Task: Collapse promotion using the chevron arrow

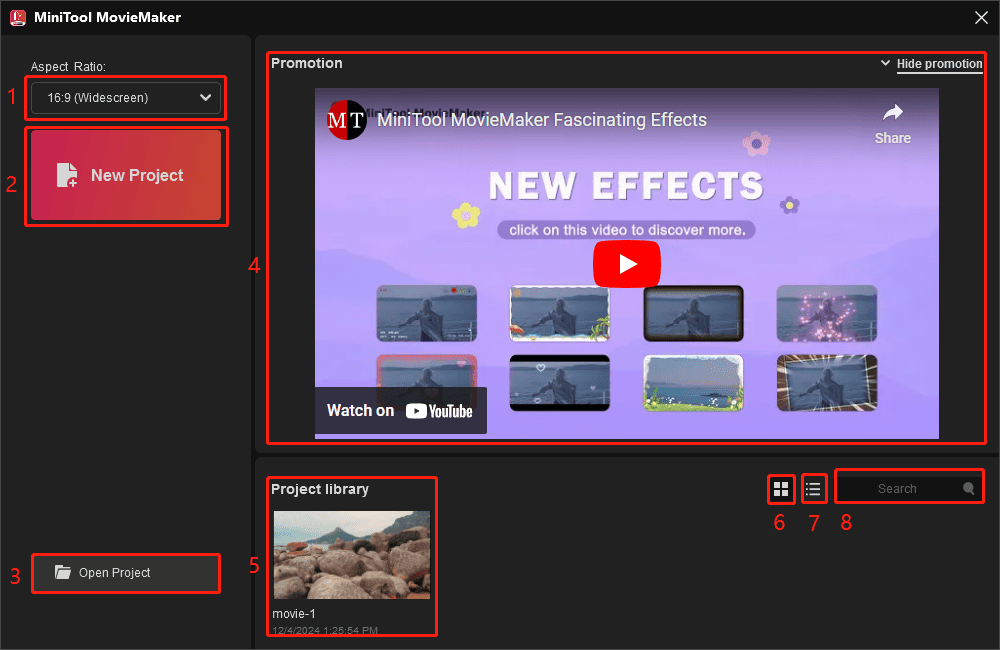Action: click(885, 63)
